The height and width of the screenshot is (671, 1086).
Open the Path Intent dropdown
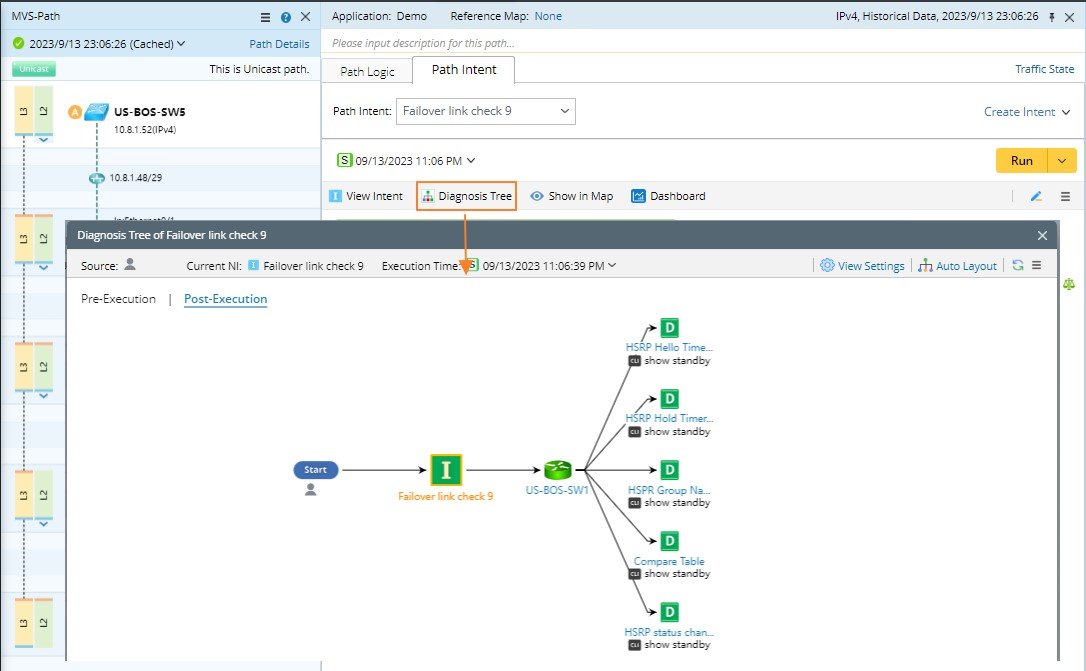pyautogui.click(x=486, y=111)
